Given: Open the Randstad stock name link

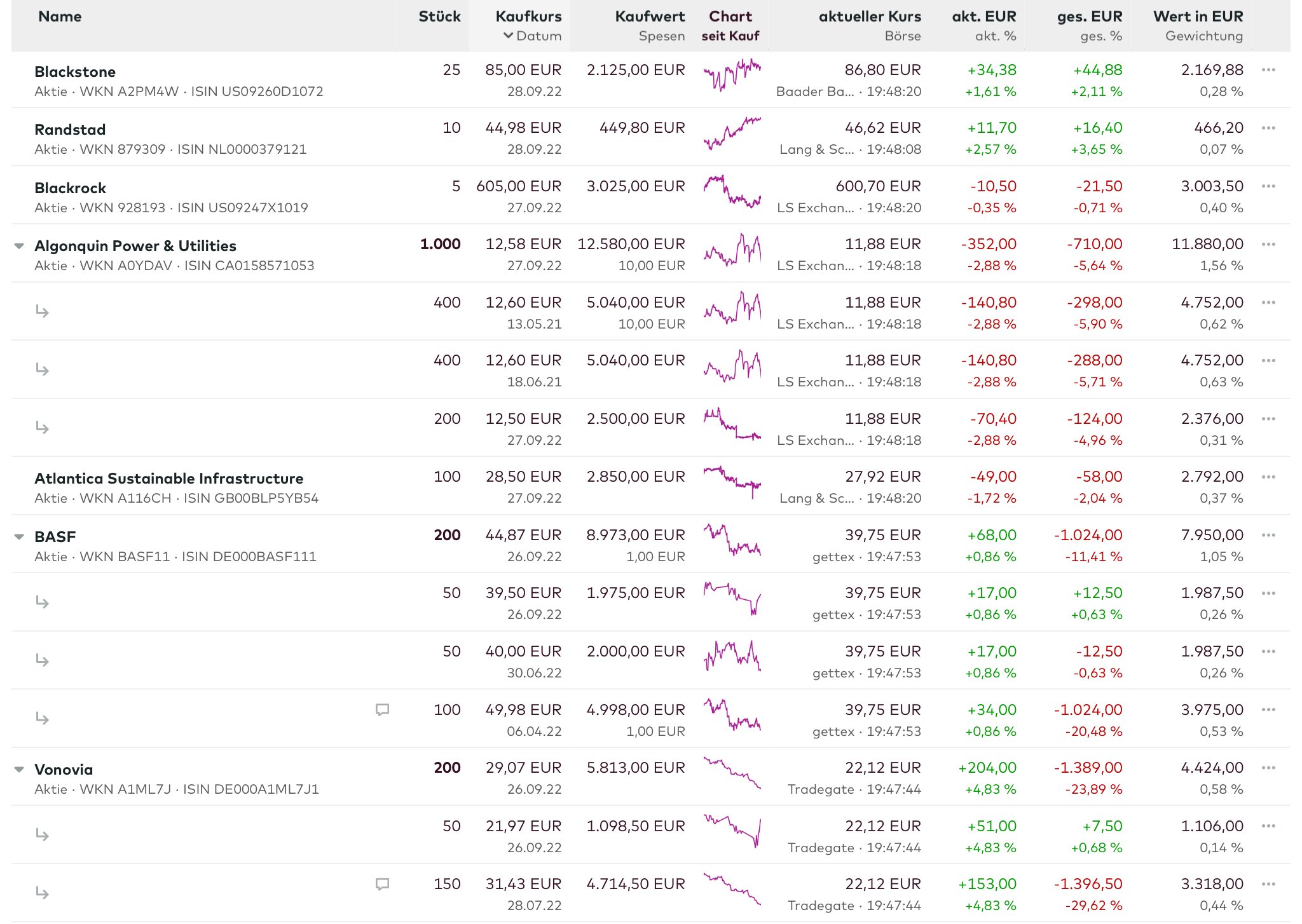Looking at the screenshot, I should coord(70,130).
